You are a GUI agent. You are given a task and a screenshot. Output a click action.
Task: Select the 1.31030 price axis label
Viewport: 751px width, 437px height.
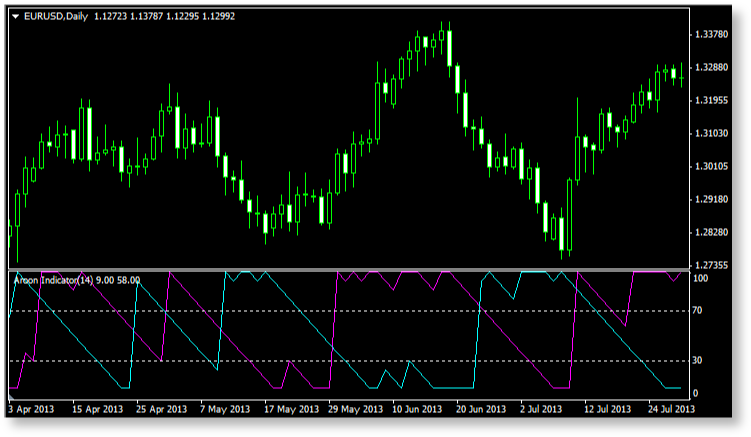pos(711,133)
